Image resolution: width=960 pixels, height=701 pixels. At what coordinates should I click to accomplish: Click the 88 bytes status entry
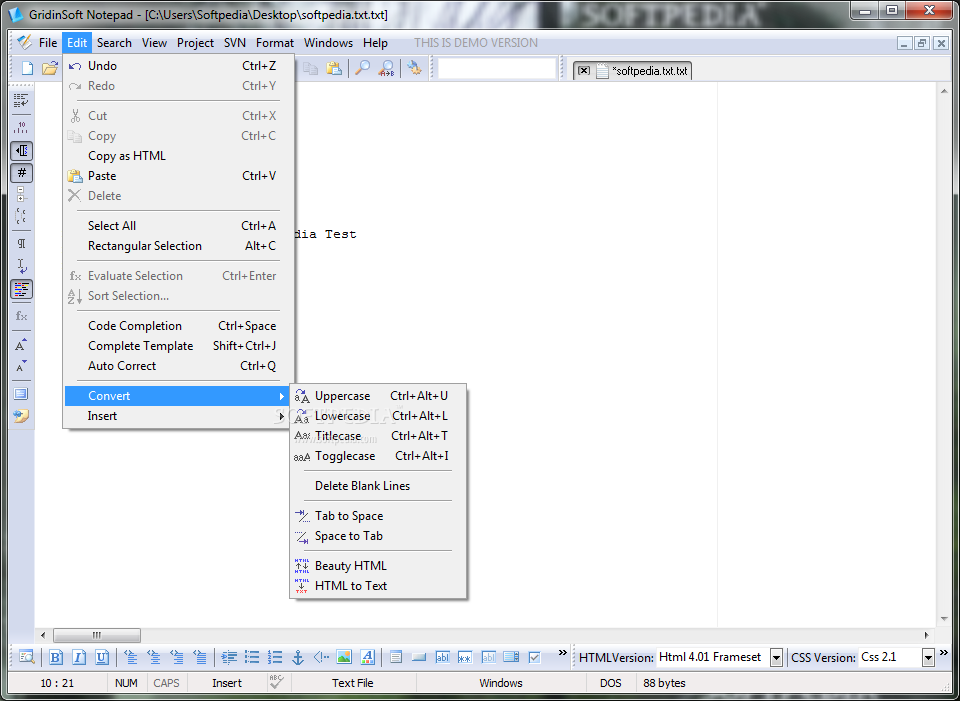coord(664,683)
